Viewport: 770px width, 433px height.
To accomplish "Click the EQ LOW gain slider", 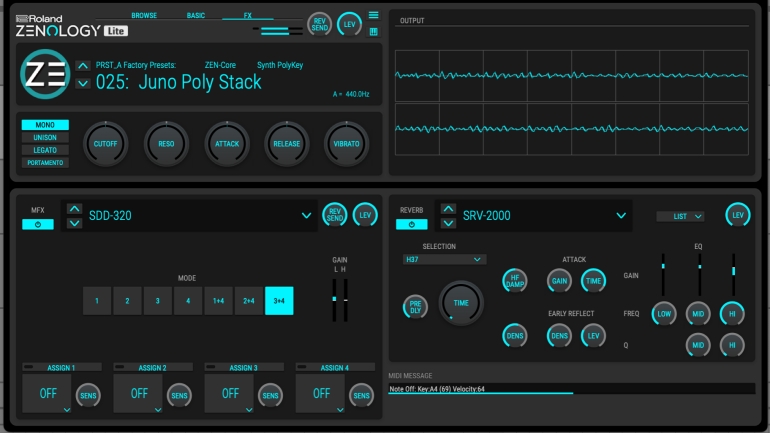I will pyautogui.click(x=663, y=274).
